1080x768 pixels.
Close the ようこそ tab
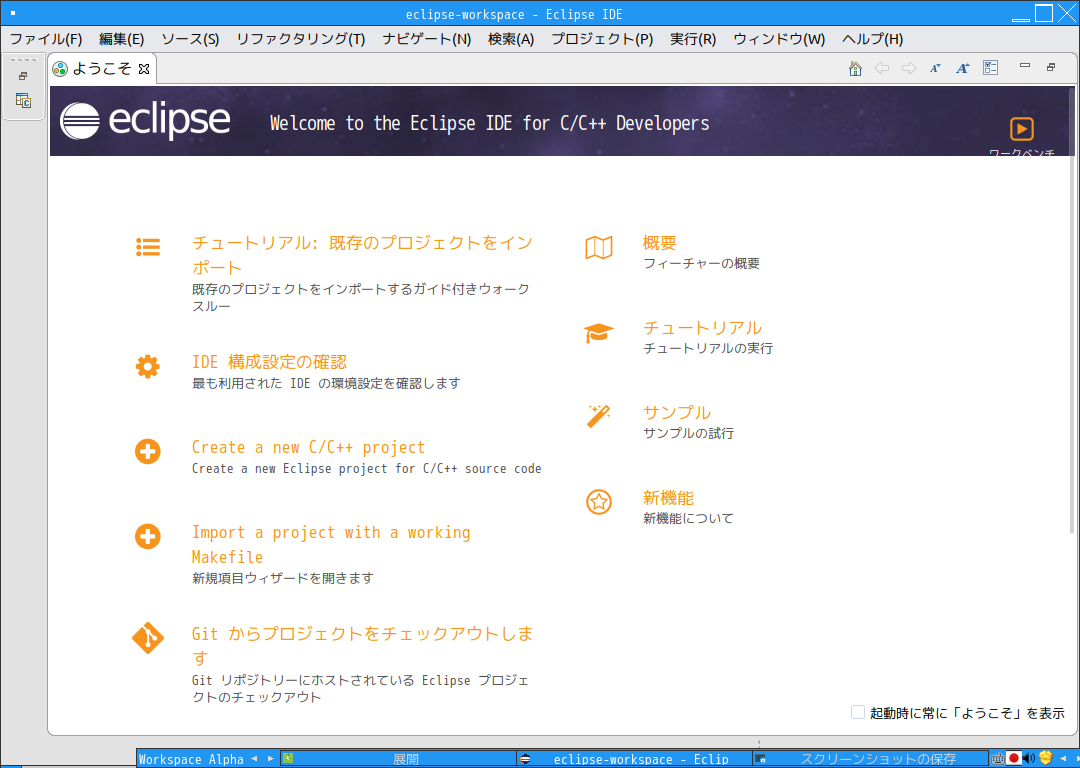pyautogui.click(x=143, y=69)
